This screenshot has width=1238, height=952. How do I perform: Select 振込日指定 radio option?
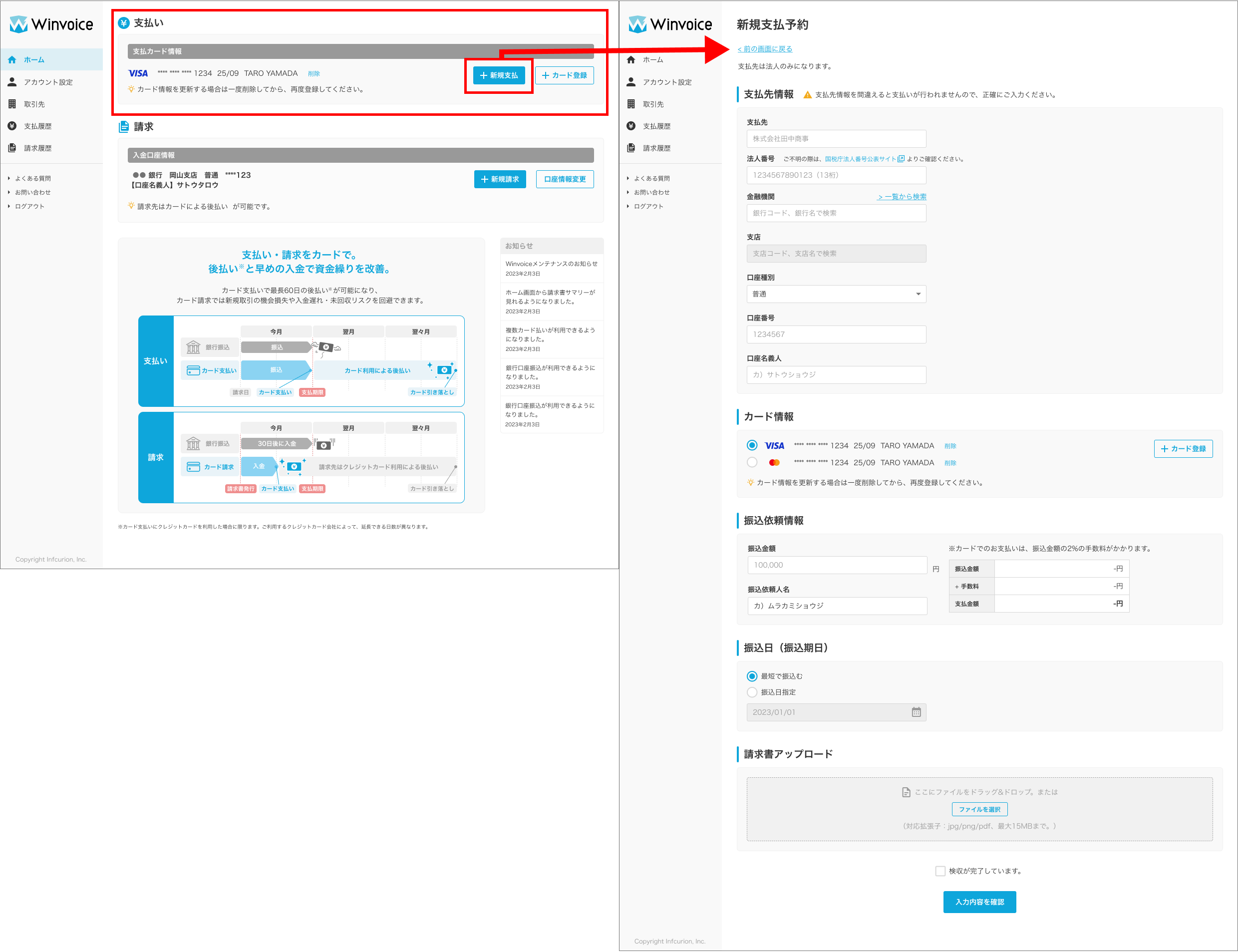coord(752,692)
